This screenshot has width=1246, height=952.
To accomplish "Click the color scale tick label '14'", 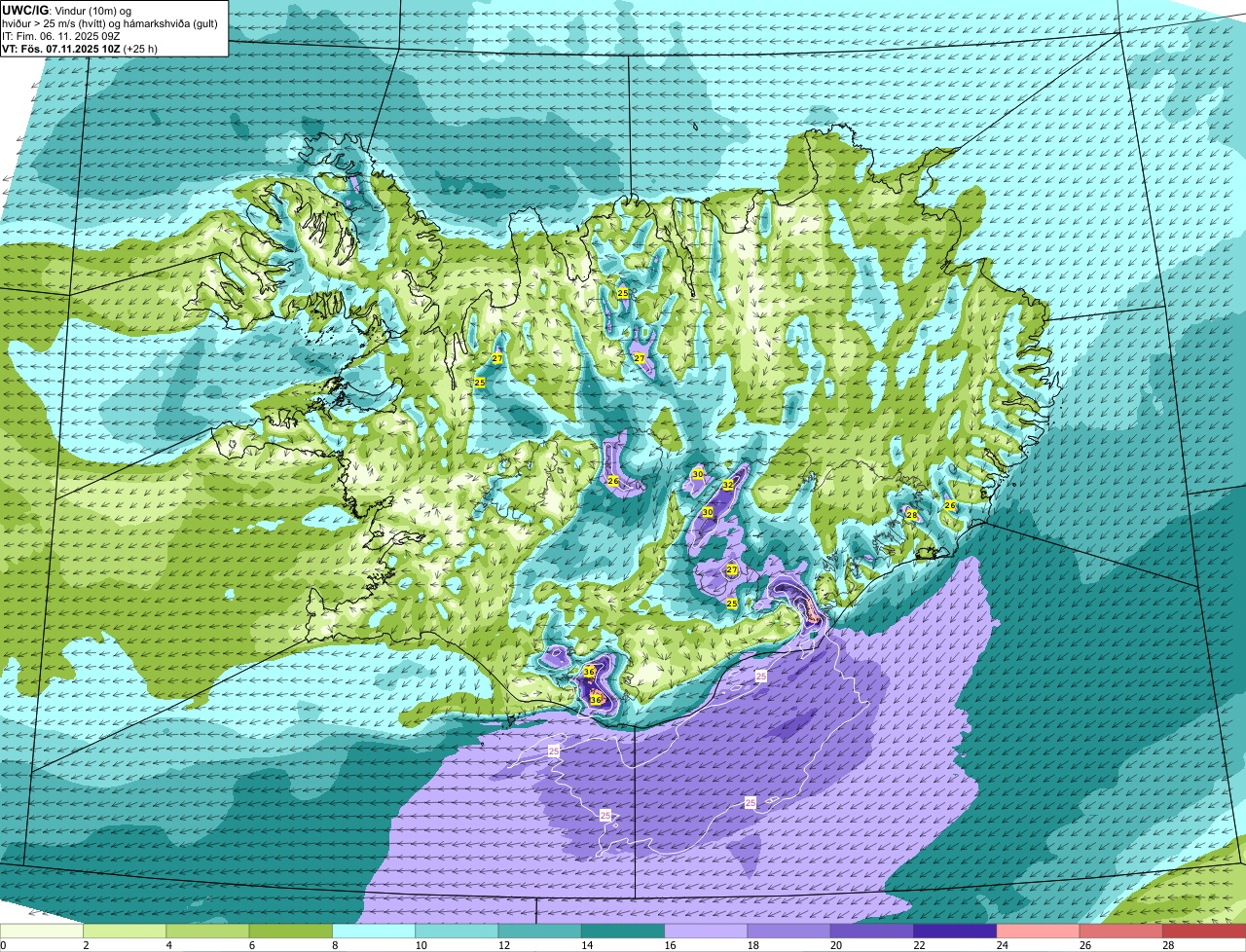I will click(x=585, y=945).
